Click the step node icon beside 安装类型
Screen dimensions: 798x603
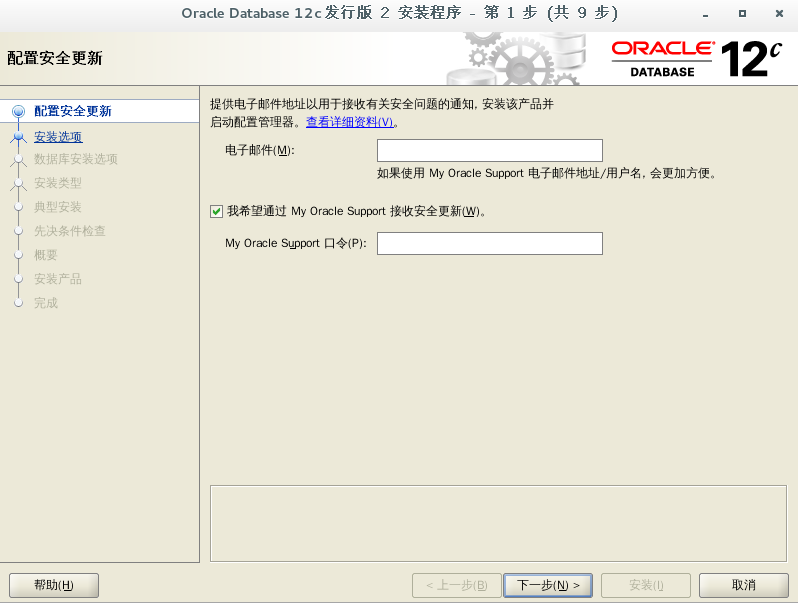pos(18,183)
